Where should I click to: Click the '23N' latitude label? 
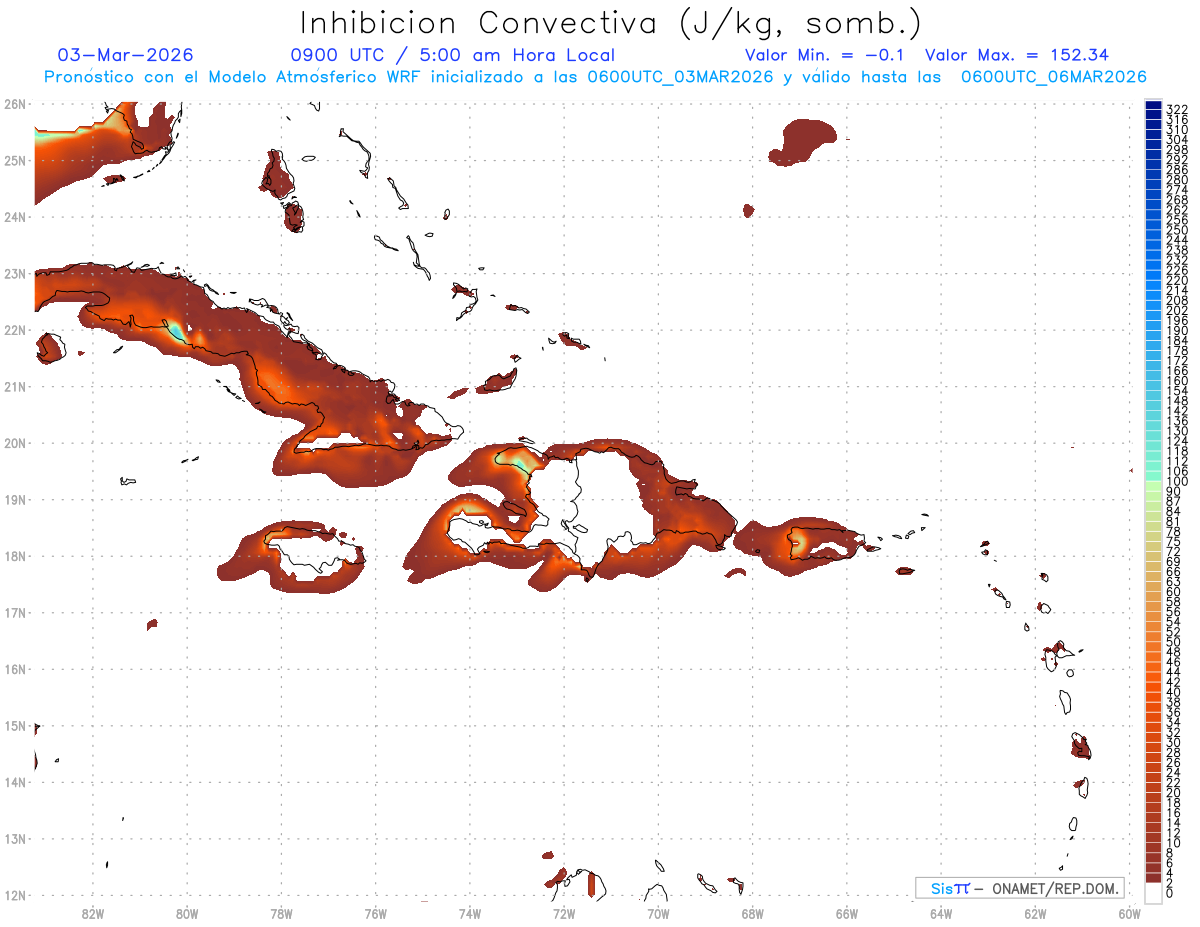[x=15, y=273]
